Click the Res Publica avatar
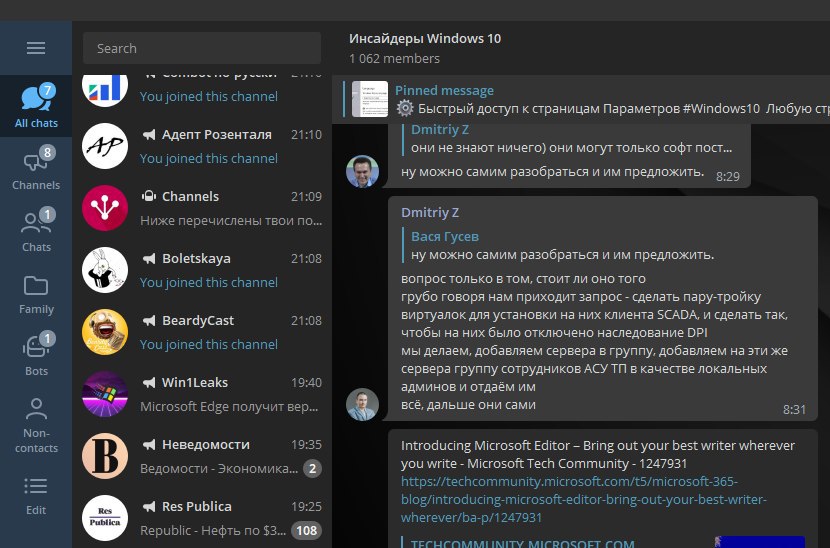This screenshot has width=830, height=548. (105, 518)
